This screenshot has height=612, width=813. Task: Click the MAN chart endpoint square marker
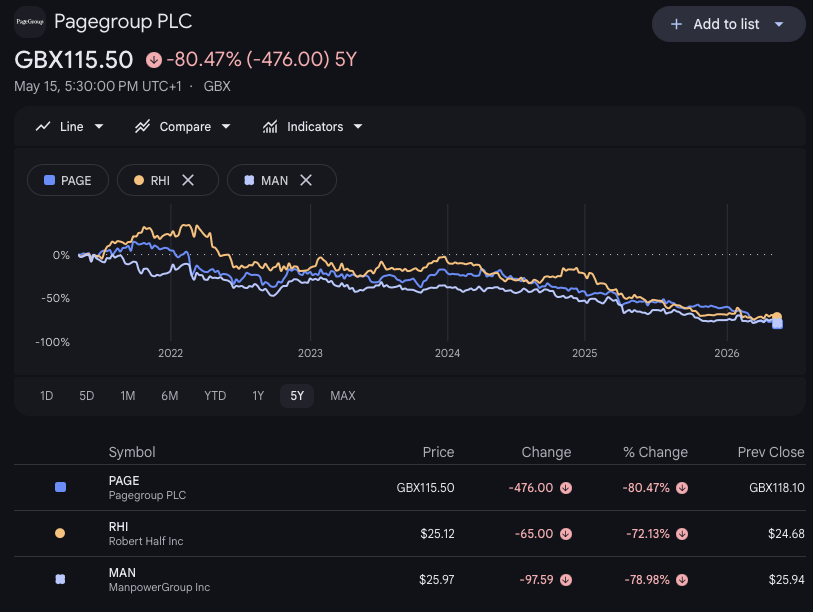[777, 324]
